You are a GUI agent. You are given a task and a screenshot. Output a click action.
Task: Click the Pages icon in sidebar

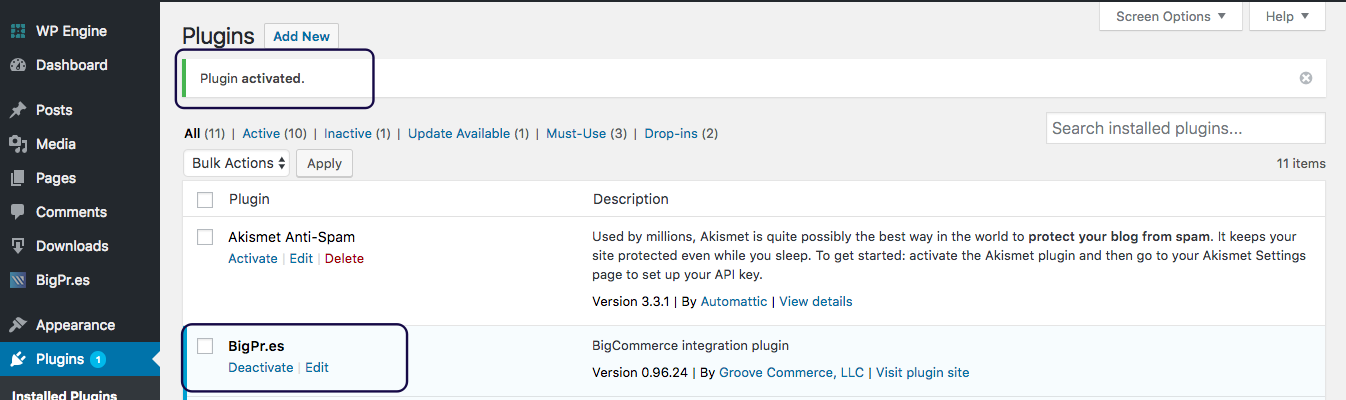pyautogui.click(x=18, y=178)
